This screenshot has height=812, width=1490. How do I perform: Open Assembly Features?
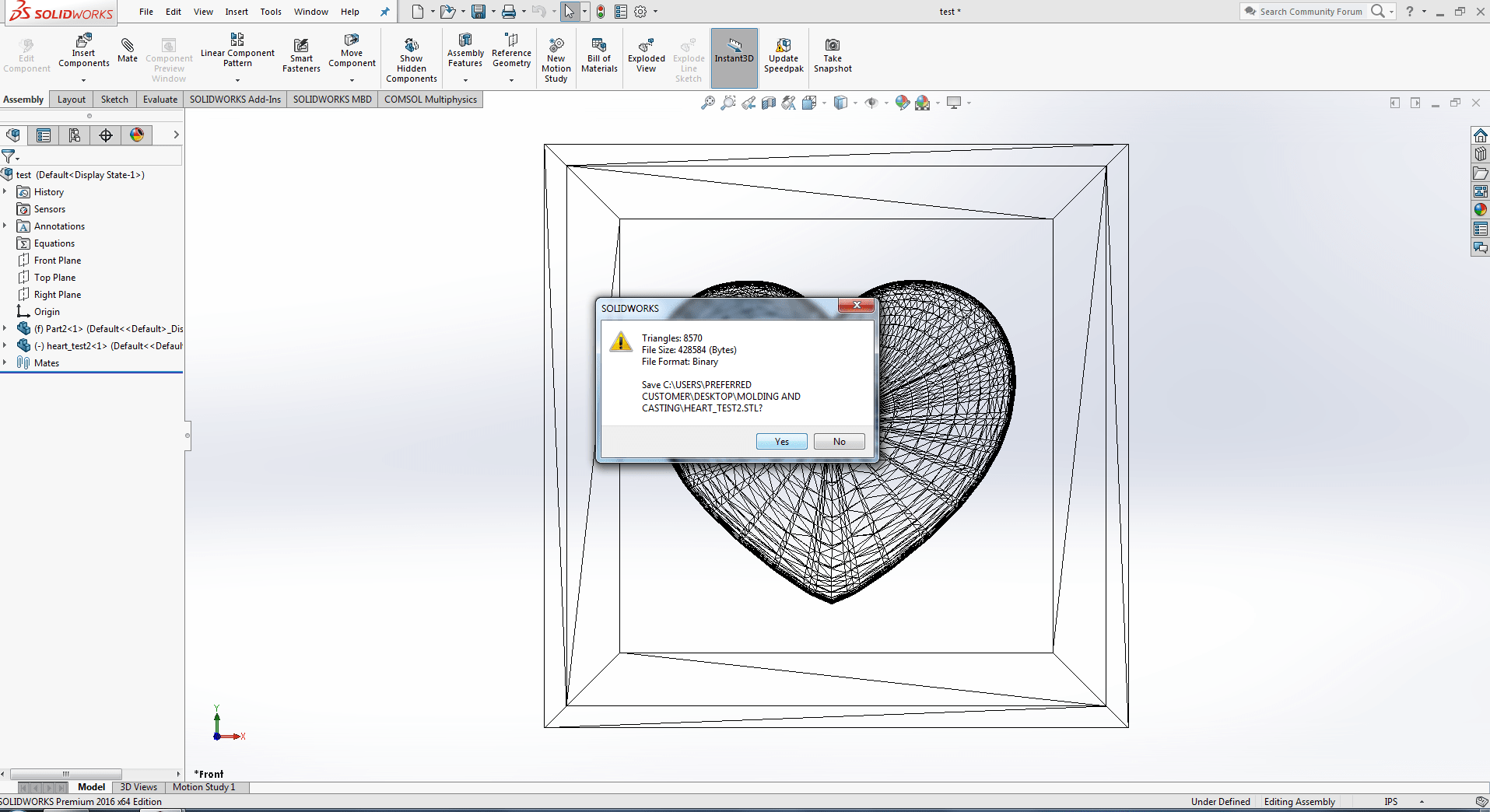coord(465,50)
